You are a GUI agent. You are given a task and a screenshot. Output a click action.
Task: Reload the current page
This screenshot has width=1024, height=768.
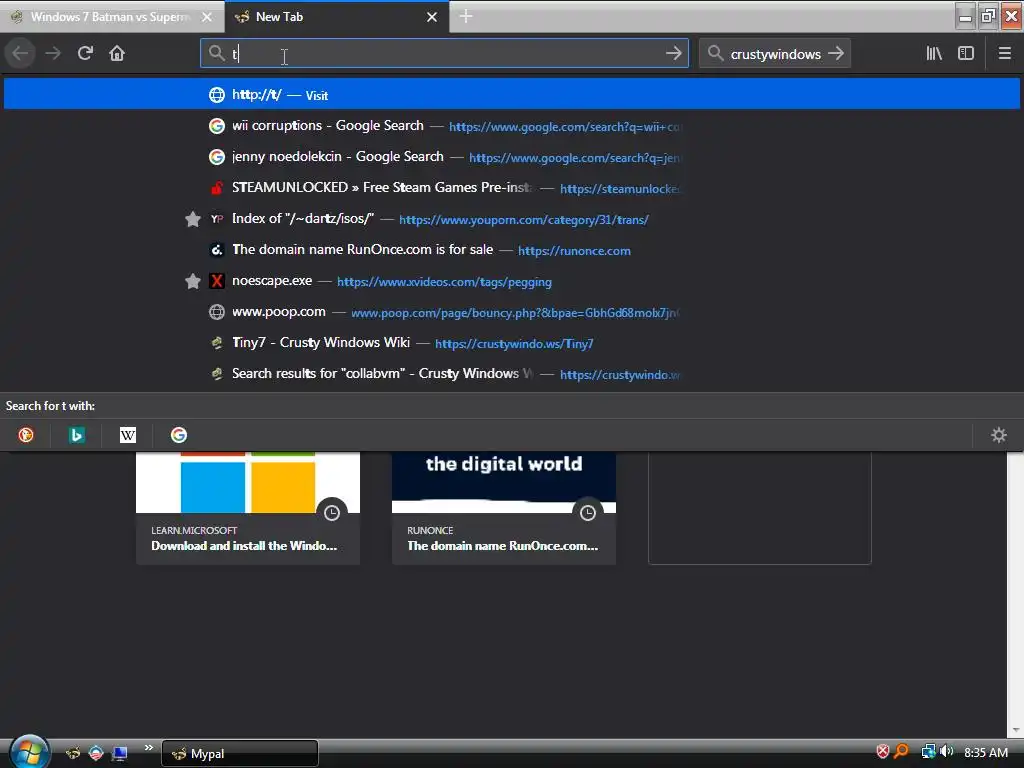point(85,53)
